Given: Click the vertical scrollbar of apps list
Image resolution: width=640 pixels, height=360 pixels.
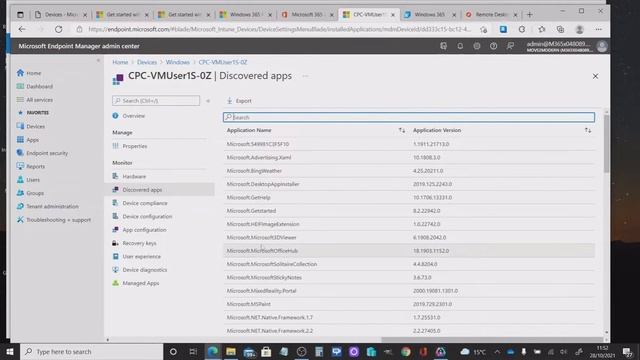Looking at the screenshot, I should pos(606,143).
